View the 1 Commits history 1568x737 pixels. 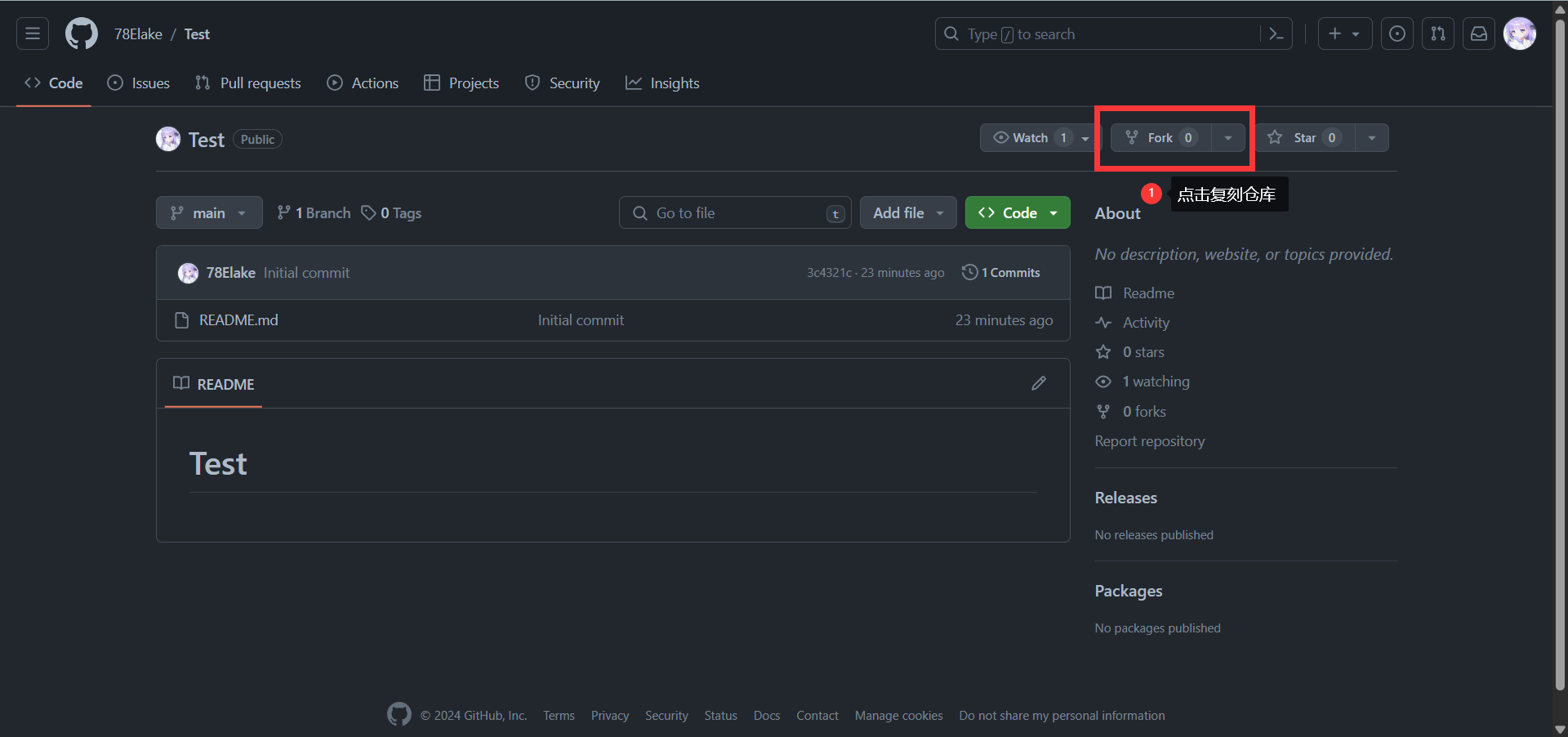(1001, 273)
